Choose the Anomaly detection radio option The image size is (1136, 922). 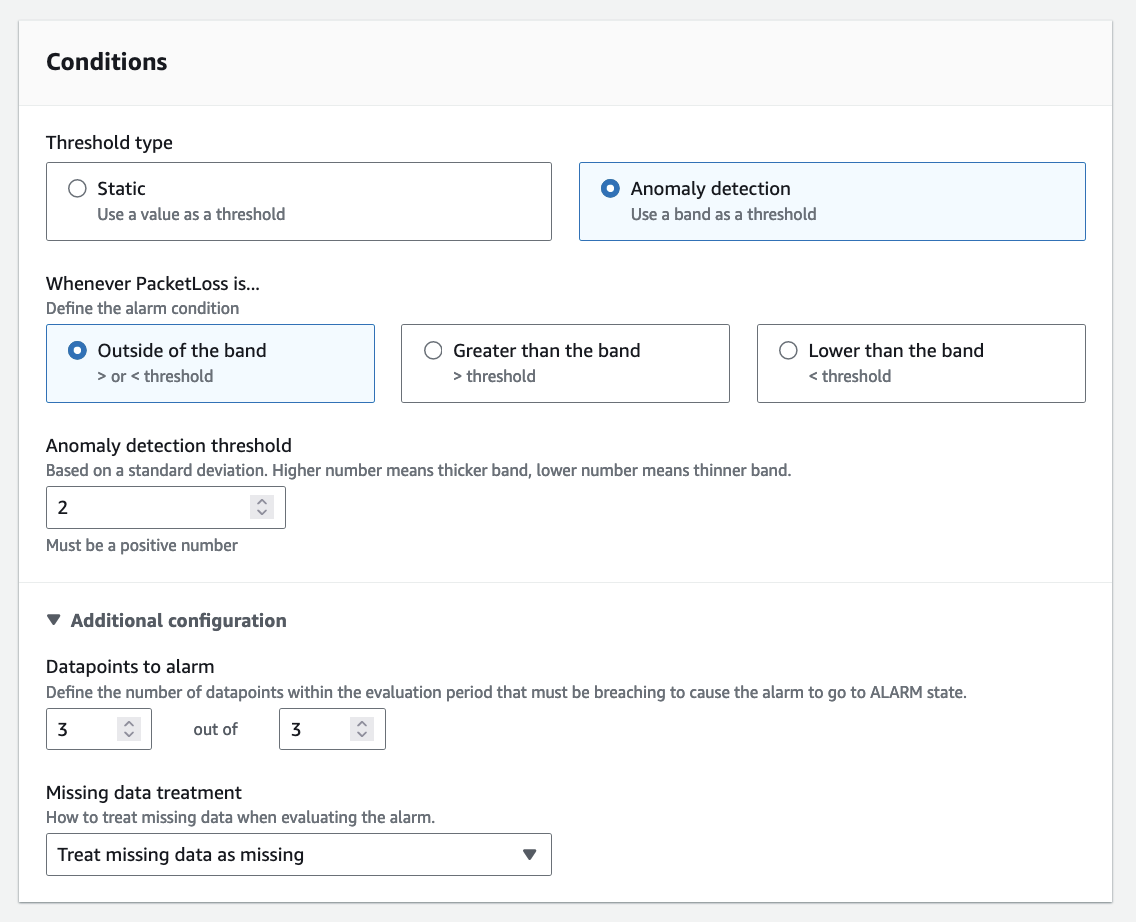[x=609, y=189]
